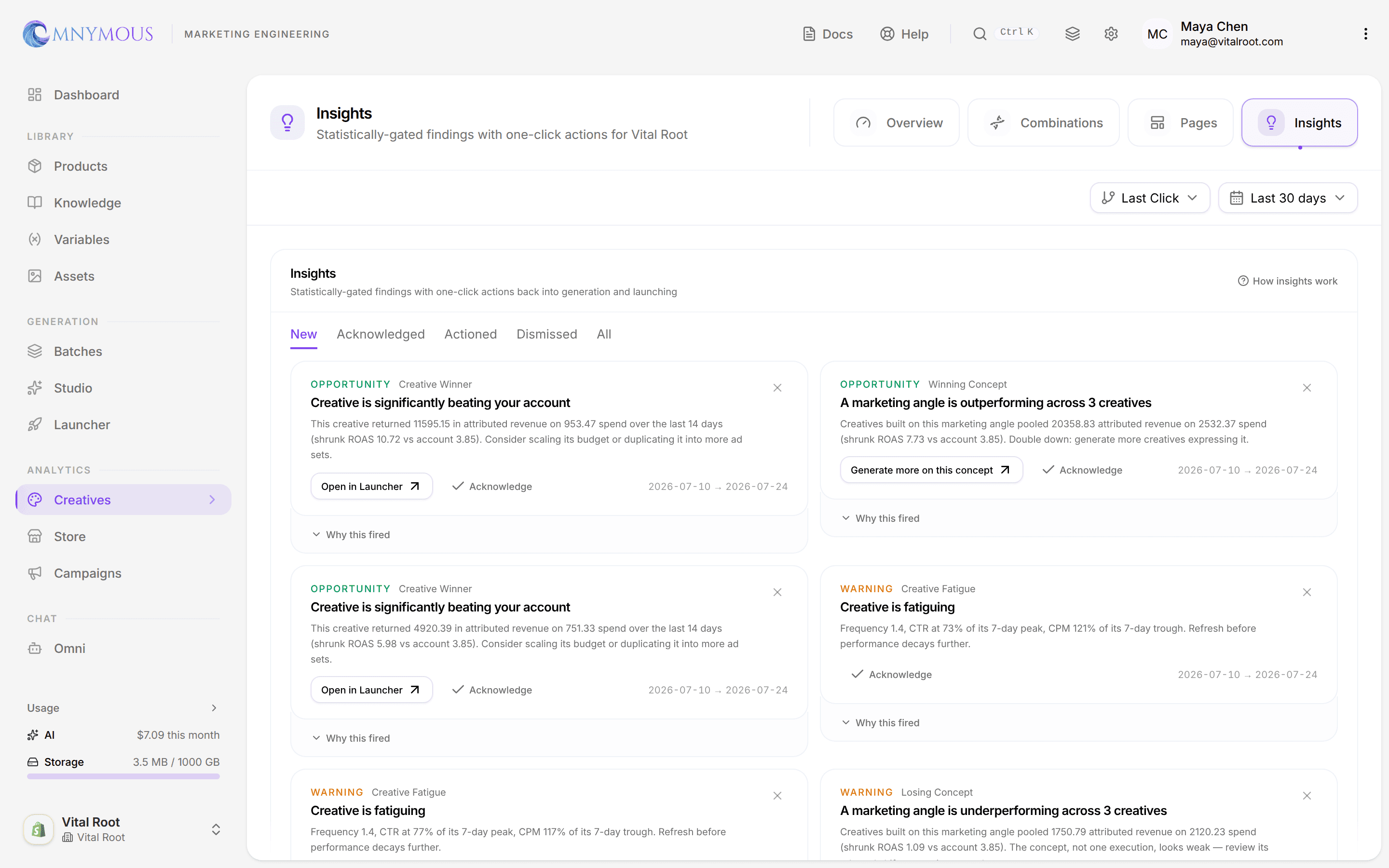Open the Help link
1389x868 pixels.
click(x=904, y=34)
